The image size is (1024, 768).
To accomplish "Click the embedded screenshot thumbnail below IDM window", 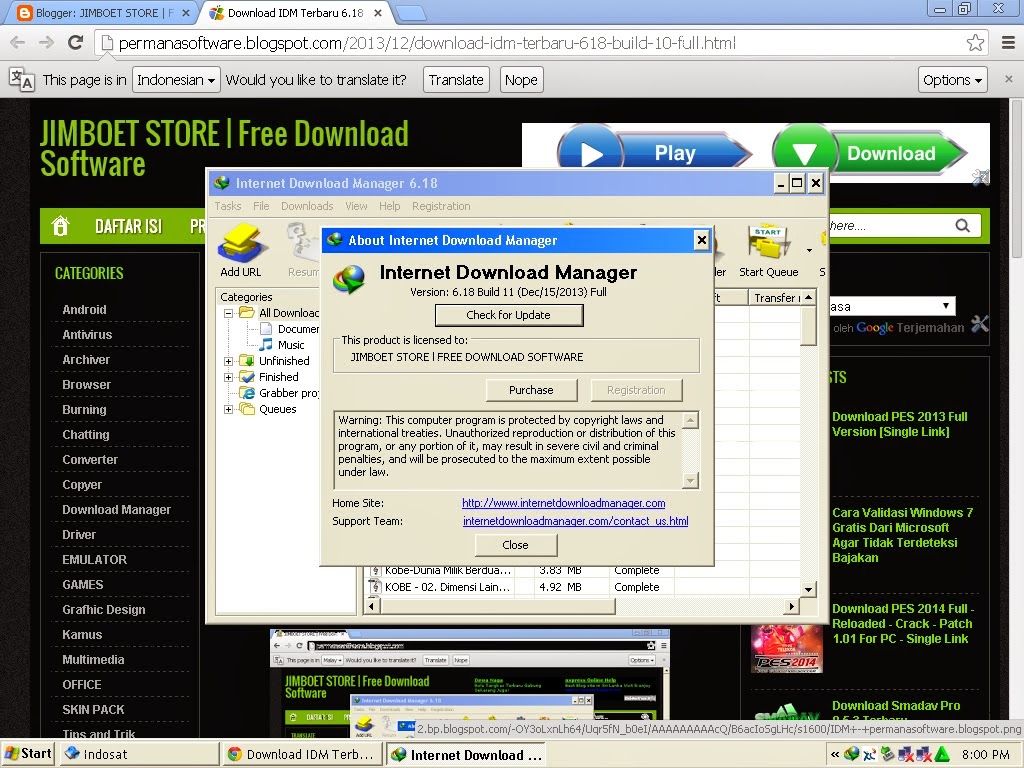I will [469, 683].
